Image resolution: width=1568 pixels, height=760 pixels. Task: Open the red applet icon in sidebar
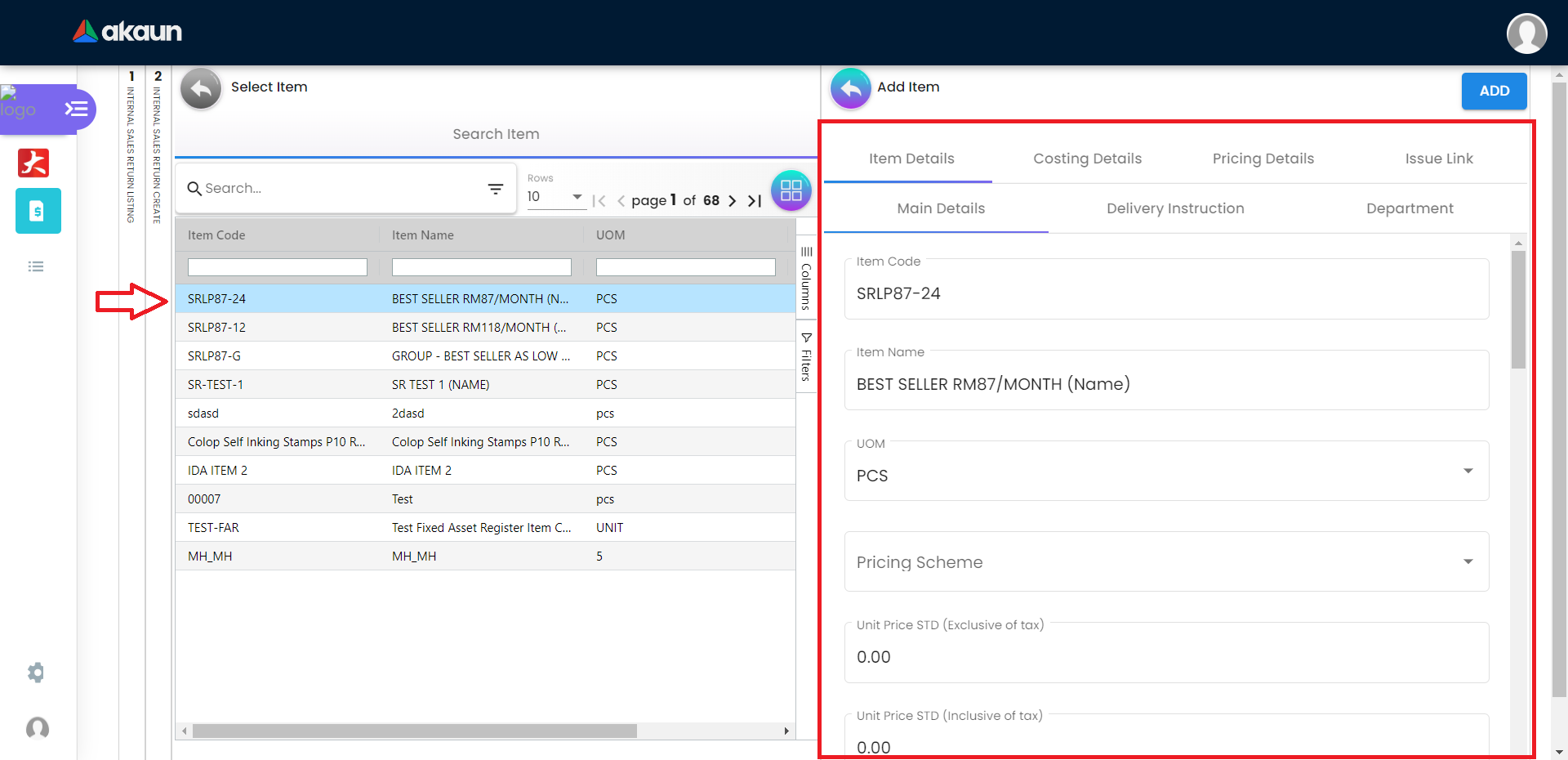(x=33, y=163)
